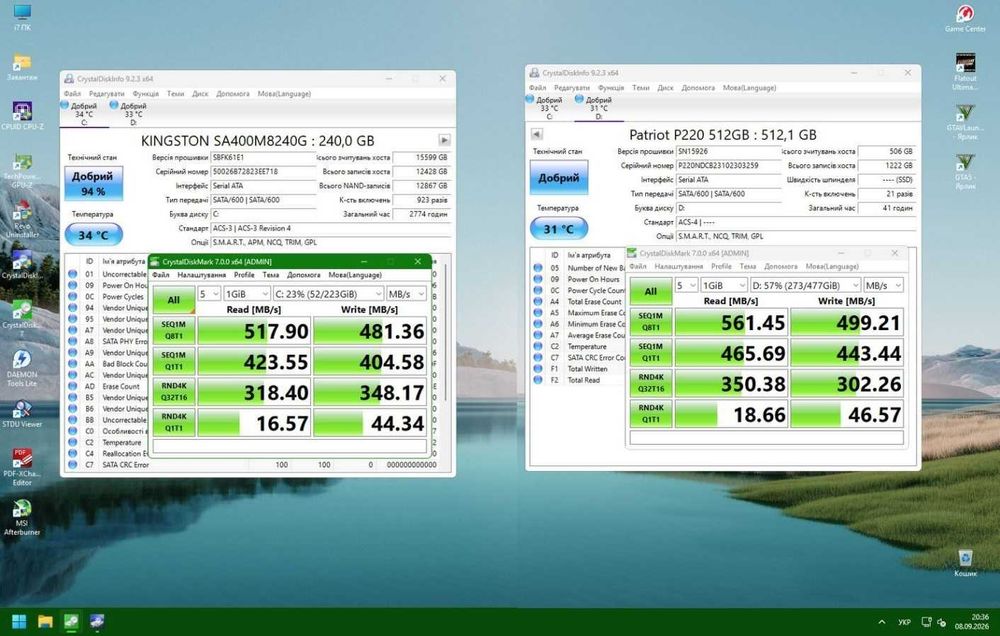Open the Game Center desktop icon
Screen dimensions: 1000x636
(965, 18)
